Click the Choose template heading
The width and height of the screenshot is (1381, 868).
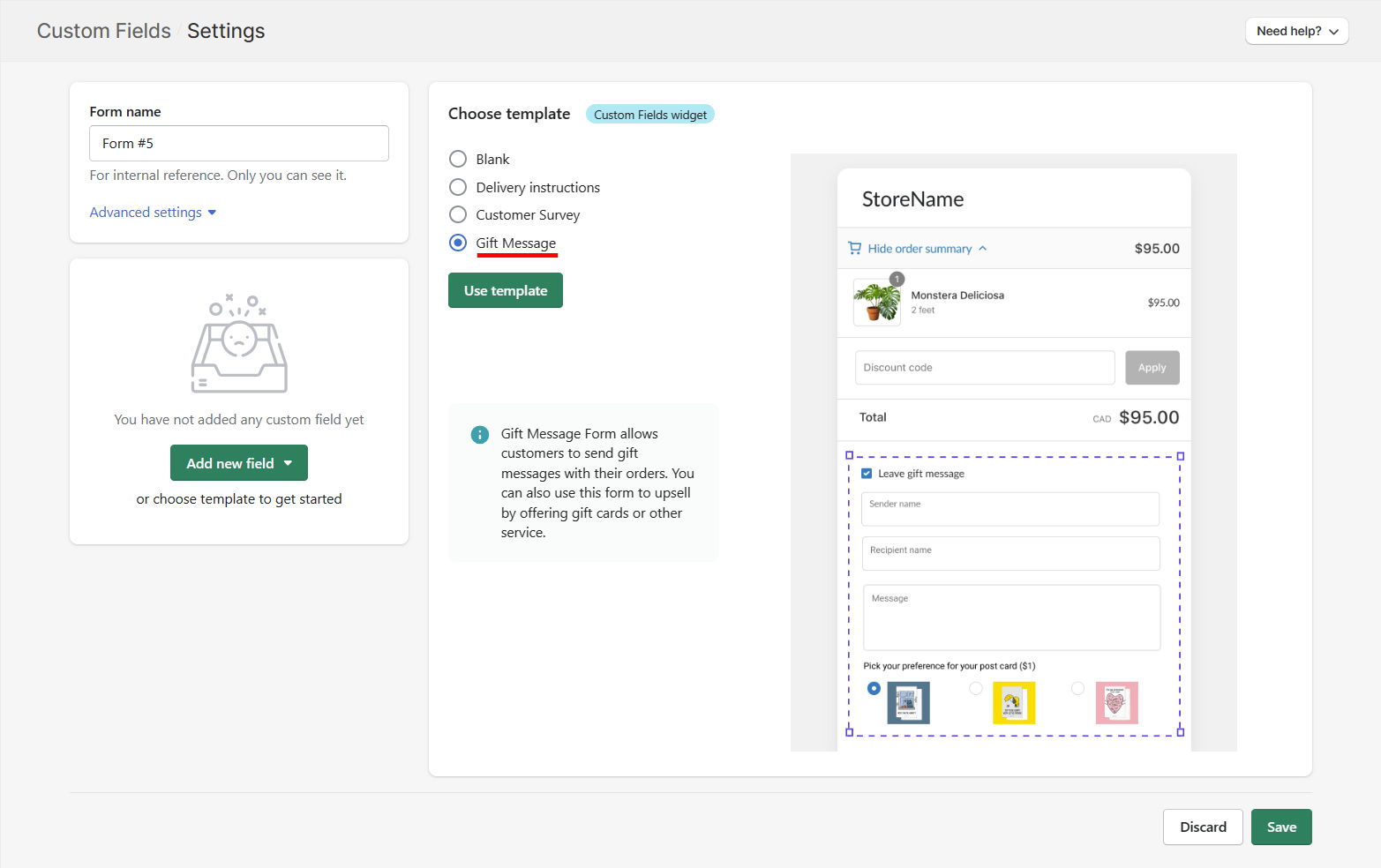coord(509,114)
